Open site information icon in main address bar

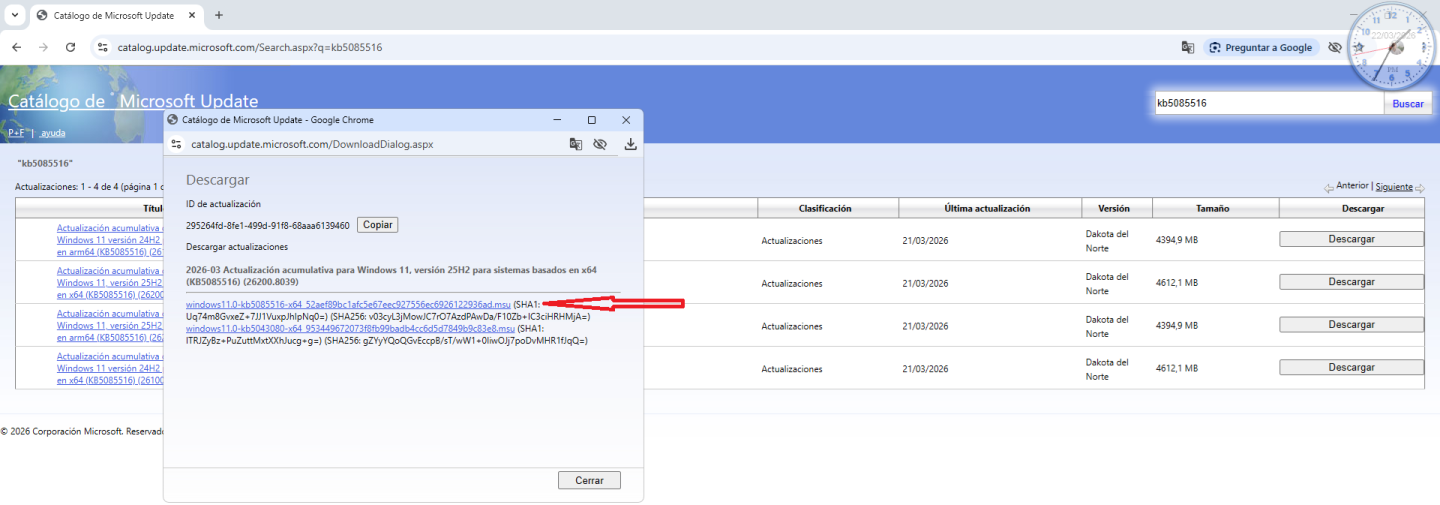pos(101,47)
